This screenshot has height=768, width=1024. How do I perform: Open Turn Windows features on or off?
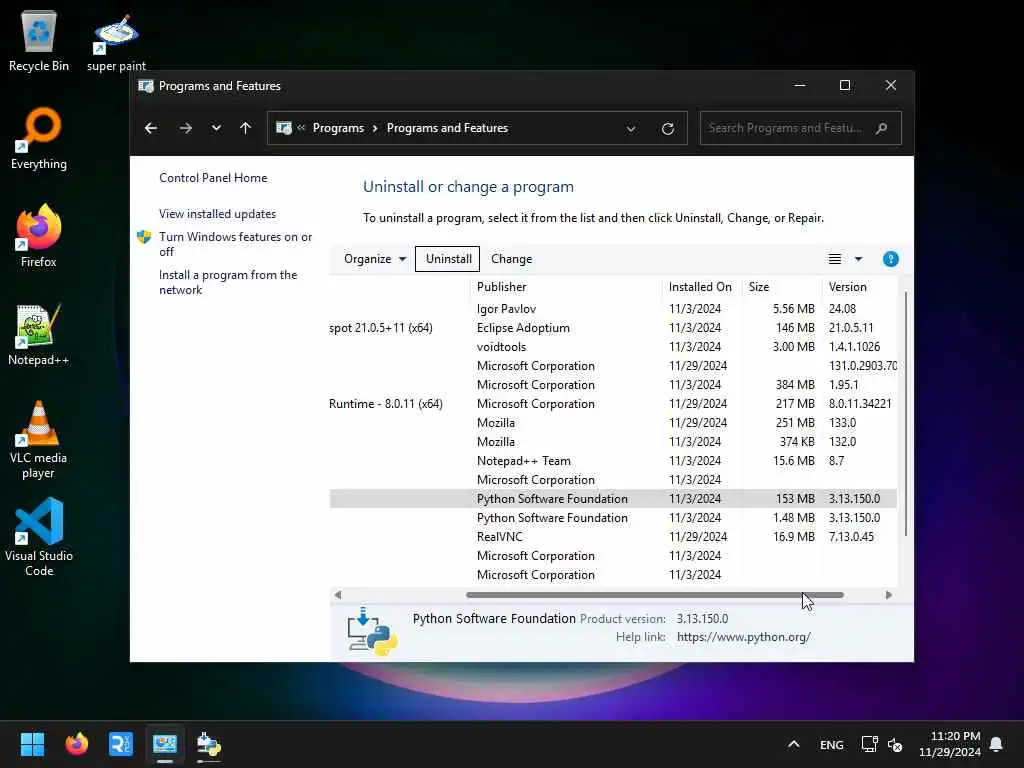click(235, 244)
